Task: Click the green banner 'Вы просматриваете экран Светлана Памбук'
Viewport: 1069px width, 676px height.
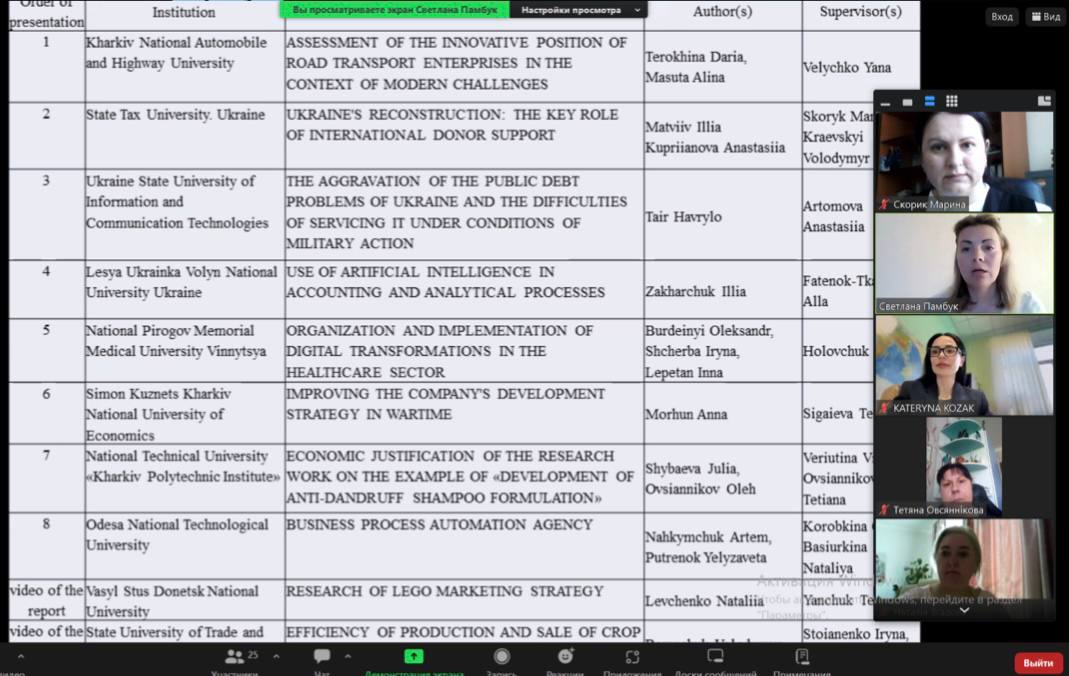Action: coord(394,10)
